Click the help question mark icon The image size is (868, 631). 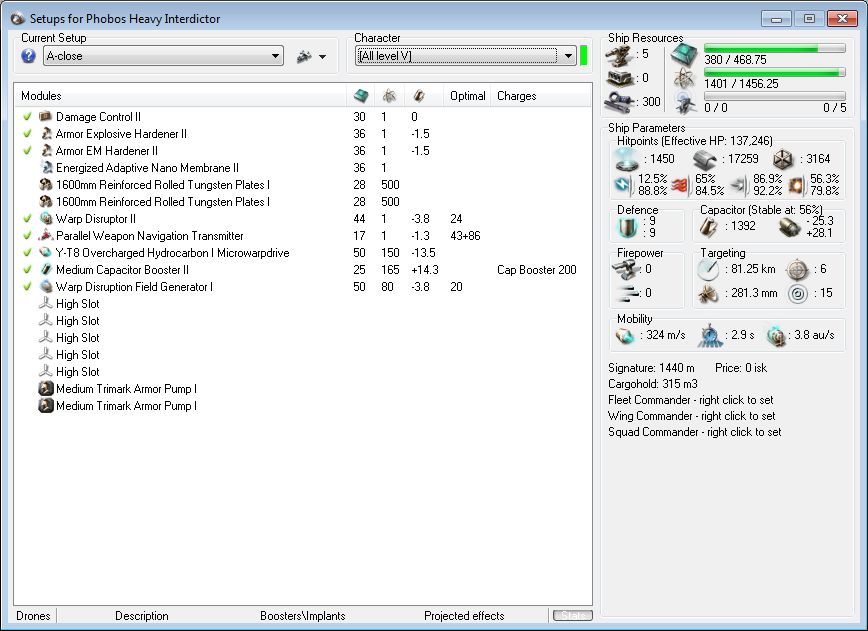[28, 56]
